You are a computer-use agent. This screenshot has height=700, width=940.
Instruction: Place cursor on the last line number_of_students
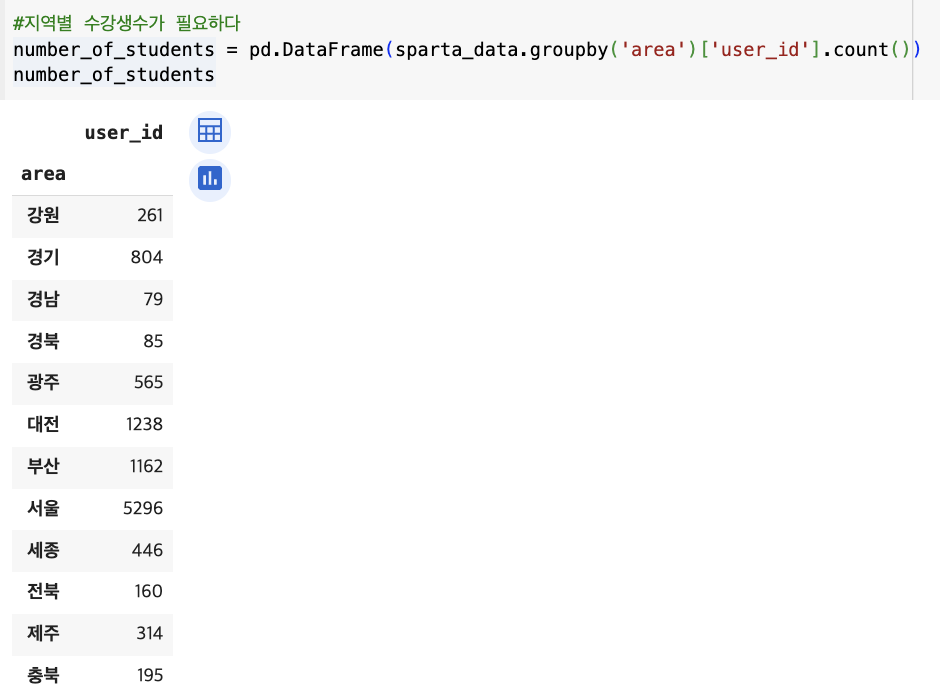(114, 74)
